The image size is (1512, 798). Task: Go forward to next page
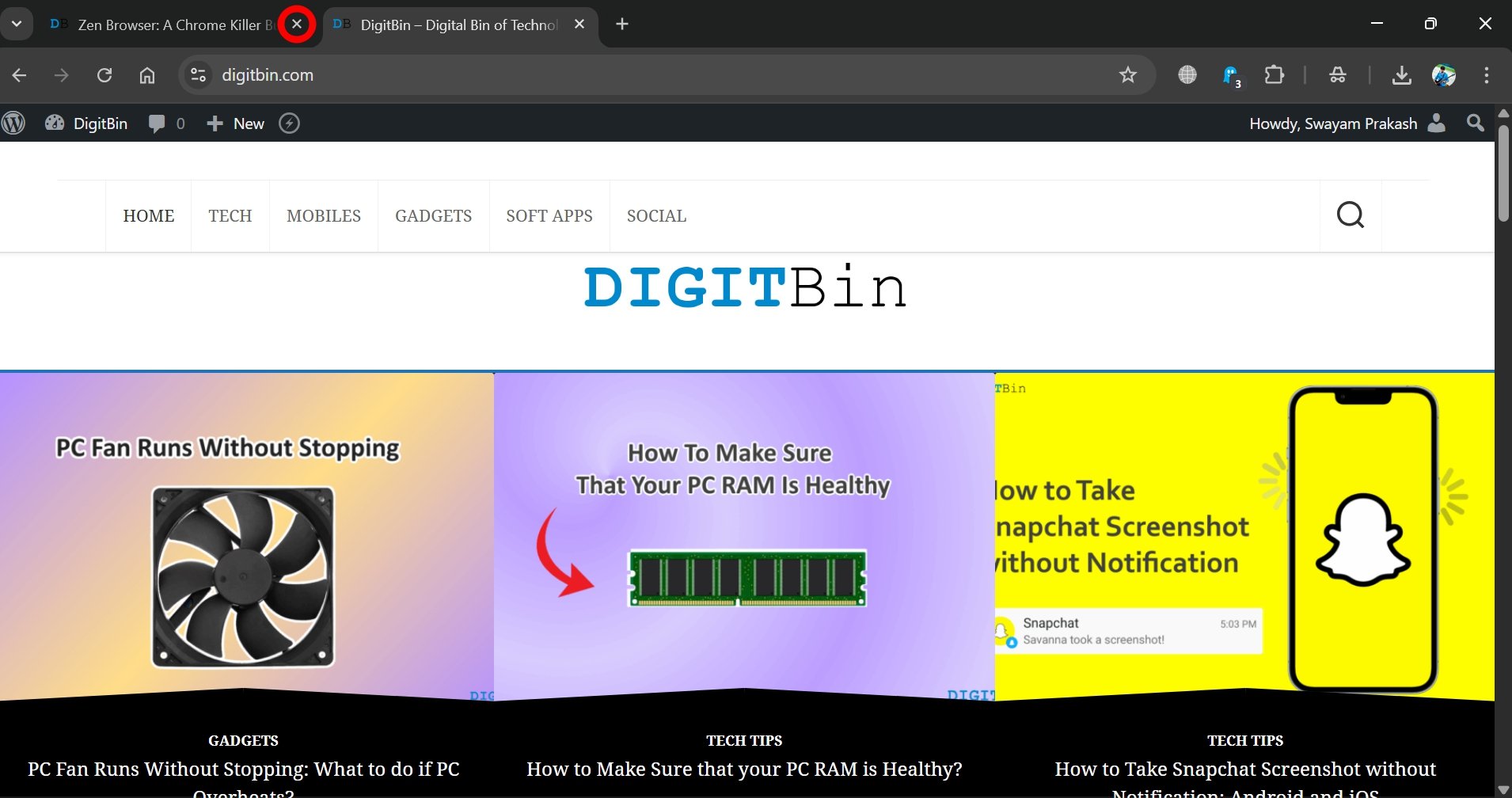coord(61,75)
